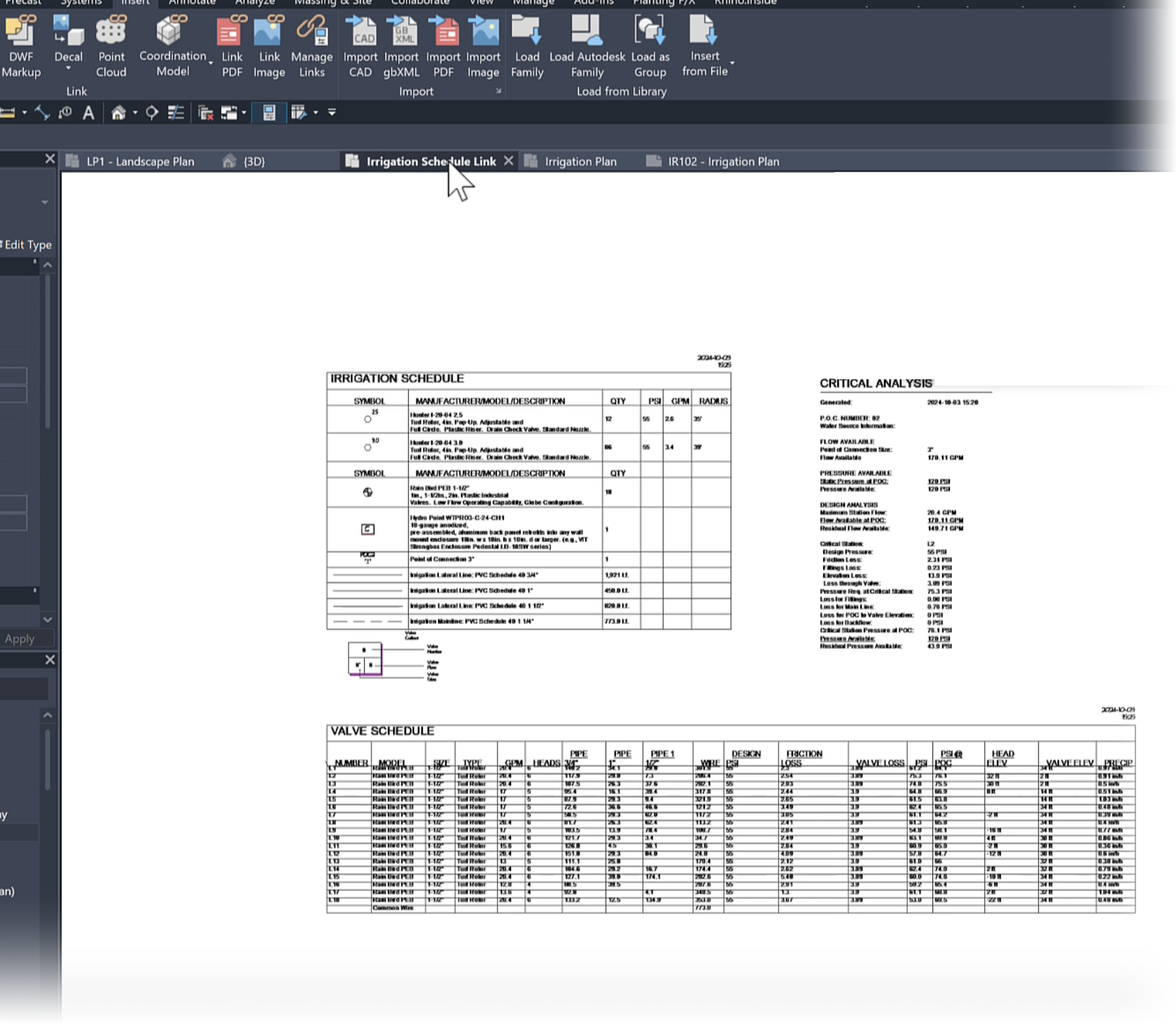Click the Edit Type button
The image size is (1176, 1032).
pos(27,245)
